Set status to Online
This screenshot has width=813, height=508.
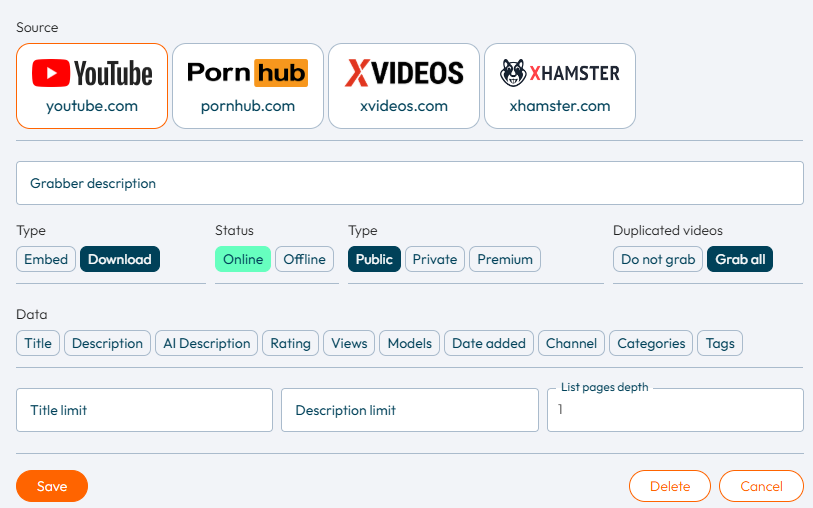click(243, 259)
